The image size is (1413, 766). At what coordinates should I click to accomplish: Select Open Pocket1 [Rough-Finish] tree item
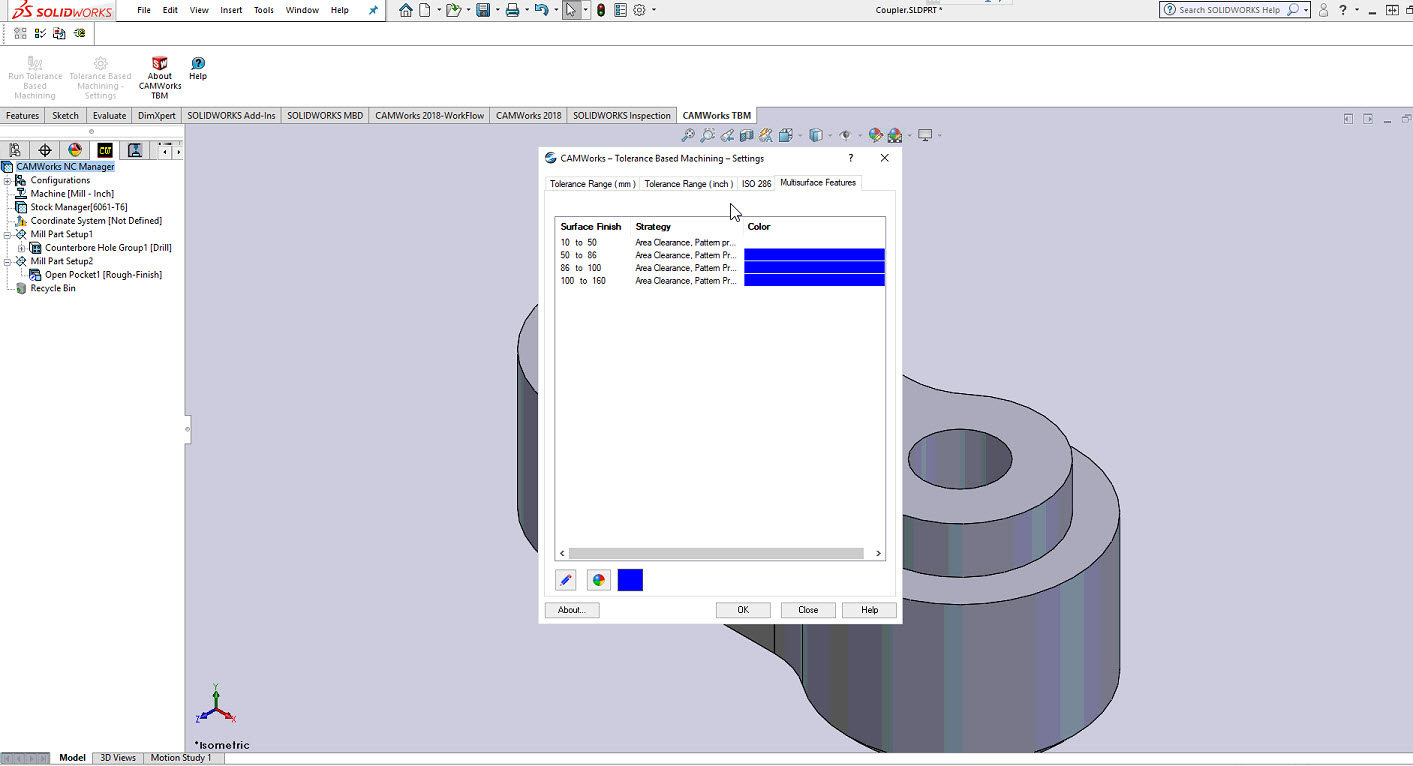click(x=103, y=275)
